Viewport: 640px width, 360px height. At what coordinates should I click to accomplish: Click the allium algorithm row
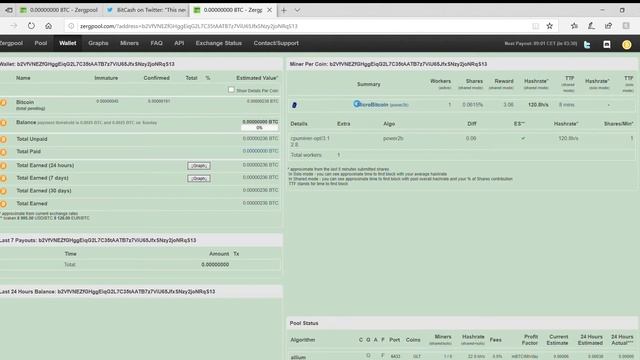461,356
